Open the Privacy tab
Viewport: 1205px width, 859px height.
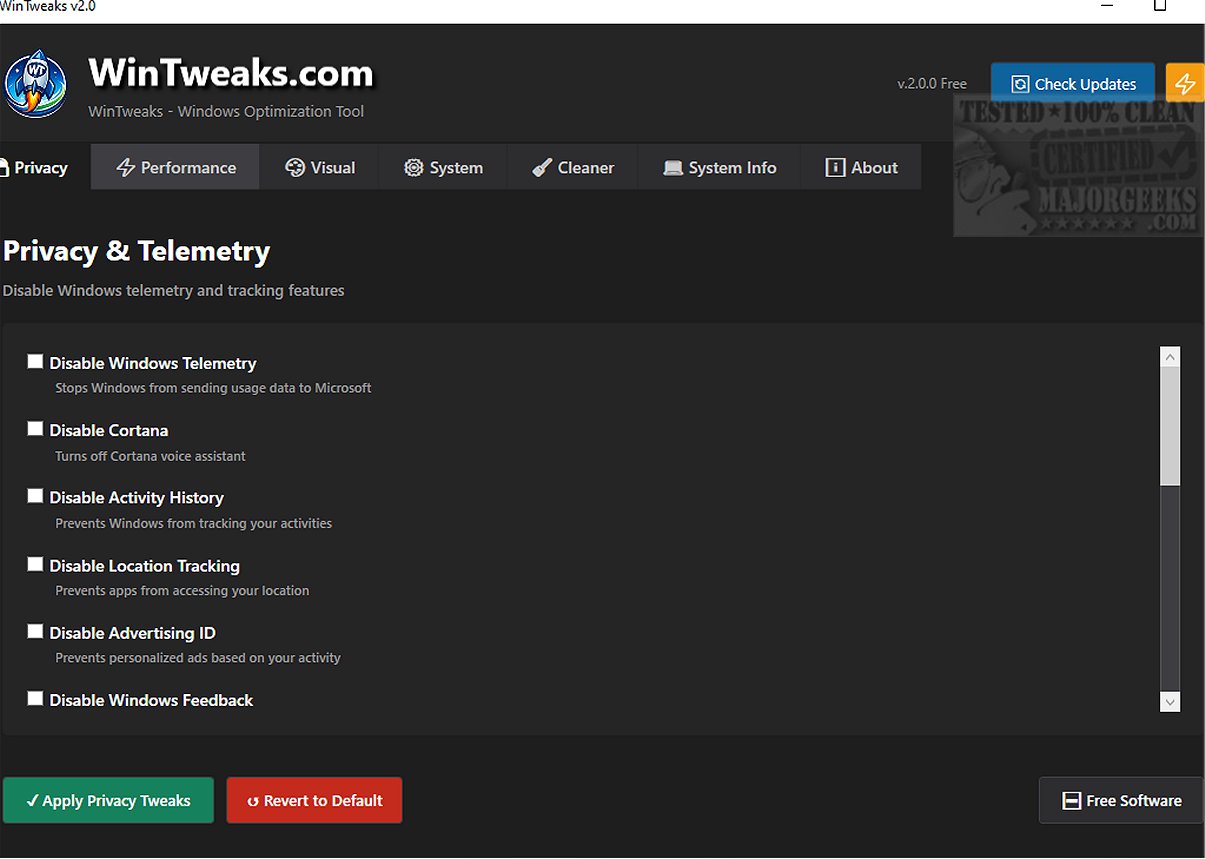pos(38,167)
